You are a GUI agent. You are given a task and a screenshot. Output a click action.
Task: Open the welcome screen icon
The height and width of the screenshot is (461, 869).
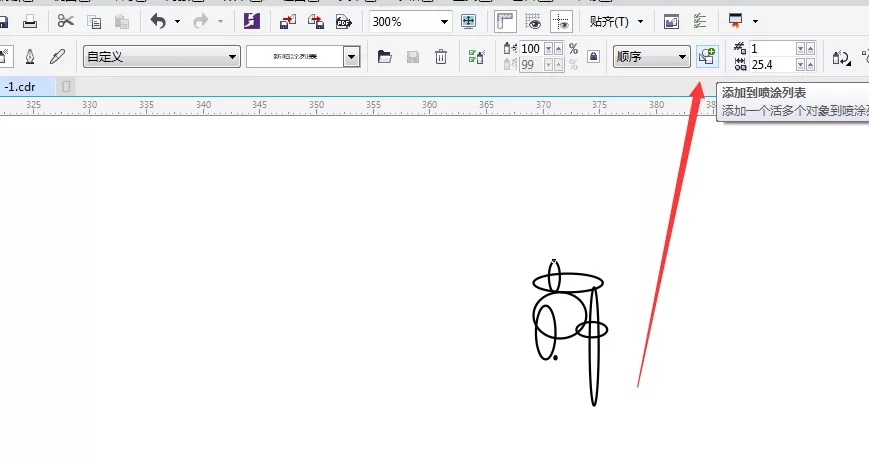coord(672,22)
